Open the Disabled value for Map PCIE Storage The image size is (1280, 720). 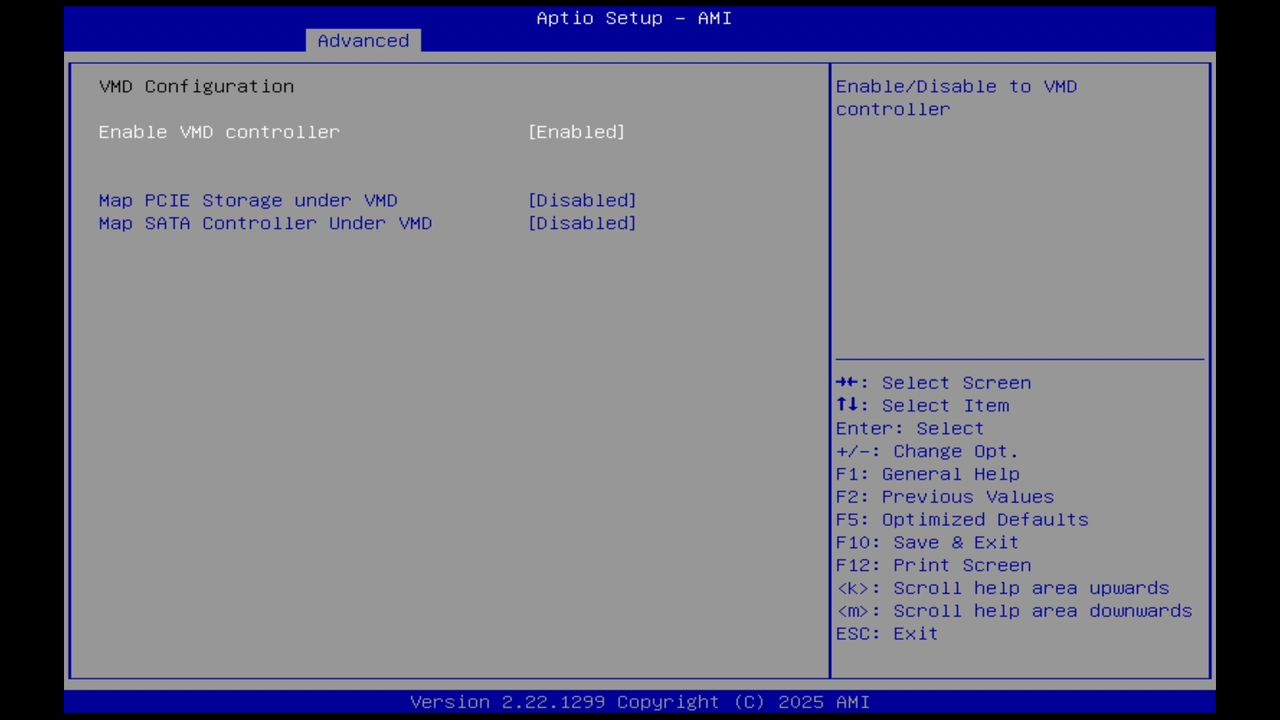(x=581, y=200)
